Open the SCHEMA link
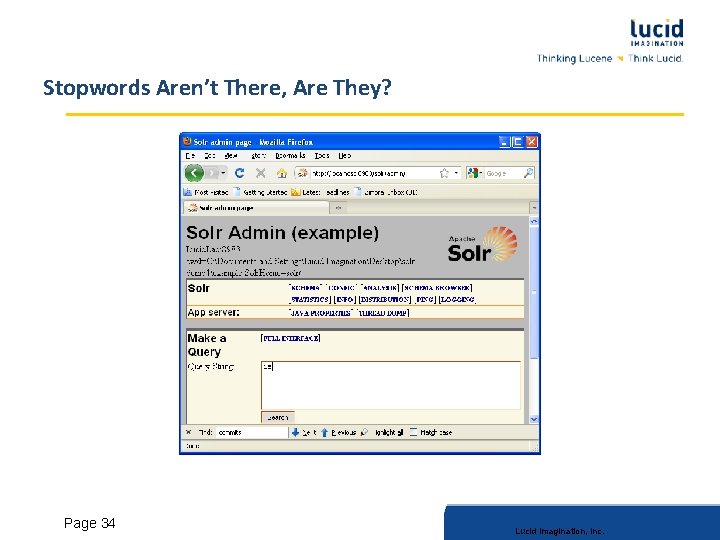Image resolution: width=720 pixels, height=540 pixels. click(x=306, y=288)
